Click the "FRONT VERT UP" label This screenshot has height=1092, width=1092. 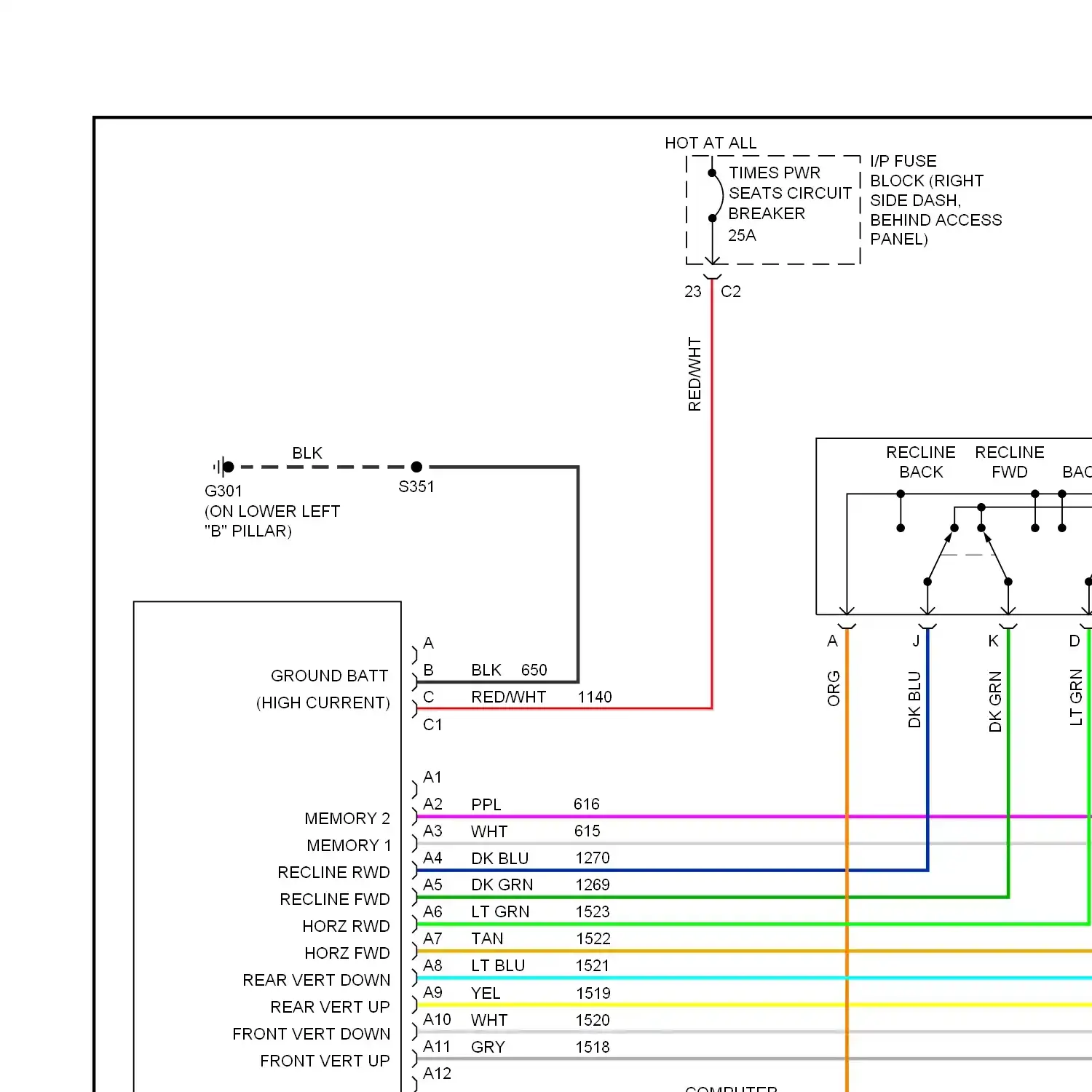click(x=325, y=1061)
